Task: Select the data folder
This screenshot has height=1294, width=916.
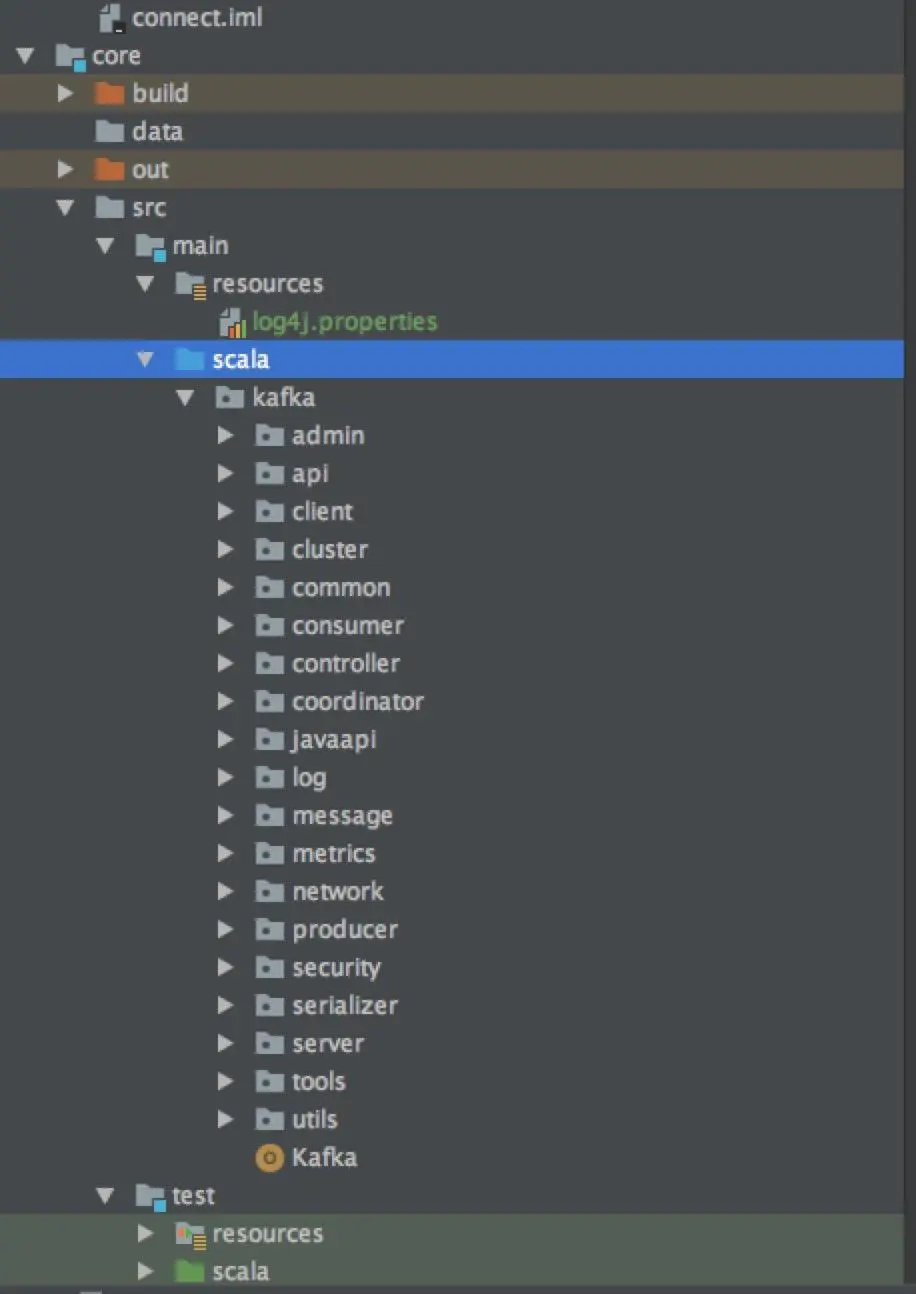Action: click(157, 131)
